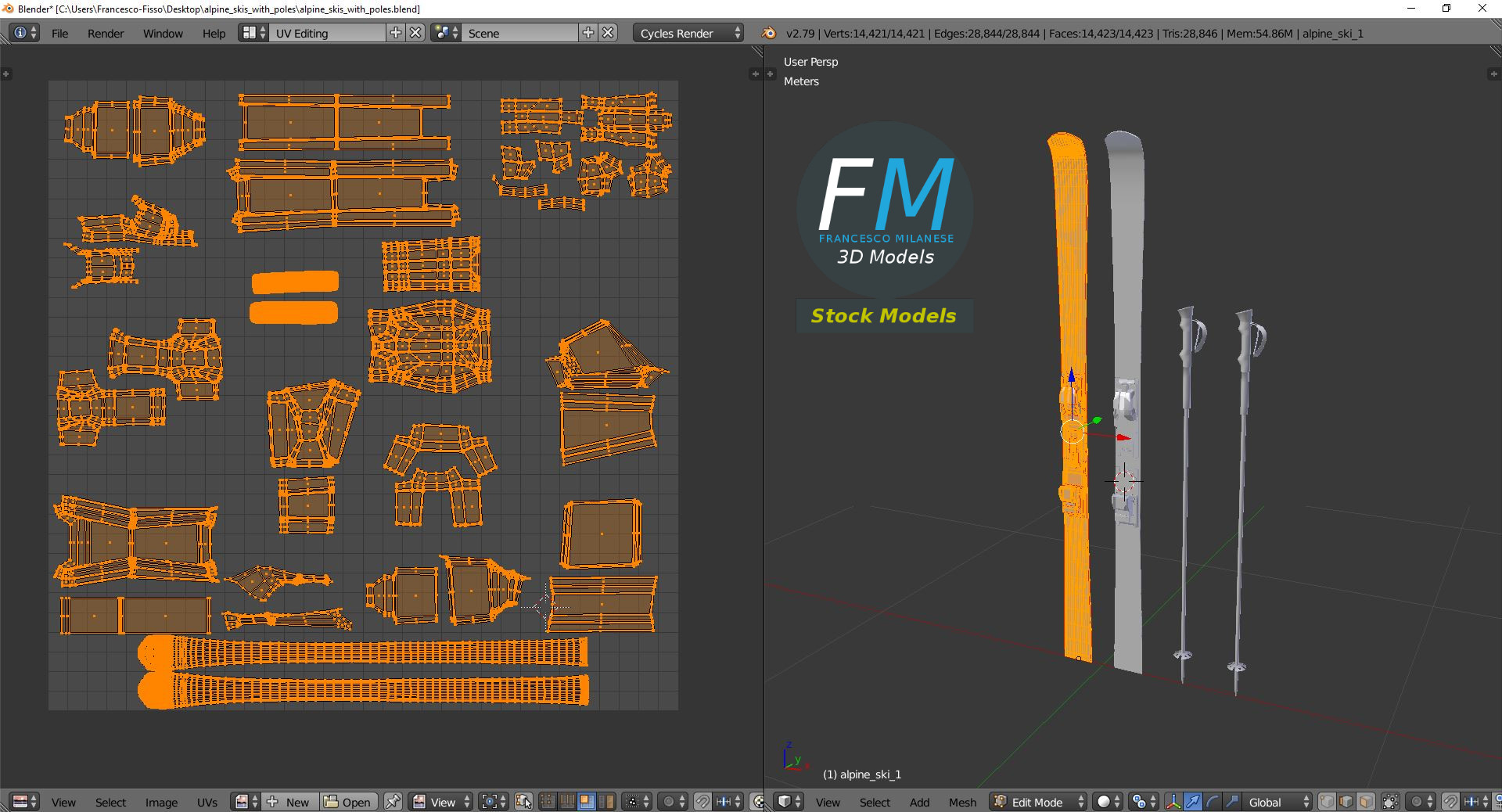Add a new screen layout
The width and height of the screenshot is (1502, 812).
(396, 33)
